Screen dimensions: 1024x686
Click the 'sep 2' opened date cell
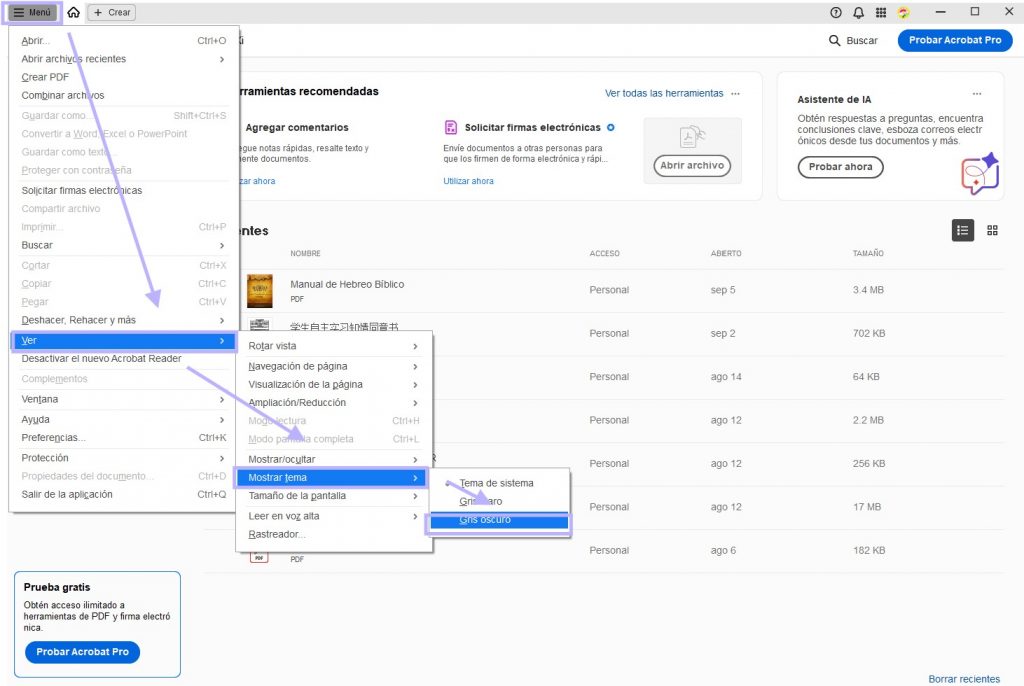click(722, 333)
